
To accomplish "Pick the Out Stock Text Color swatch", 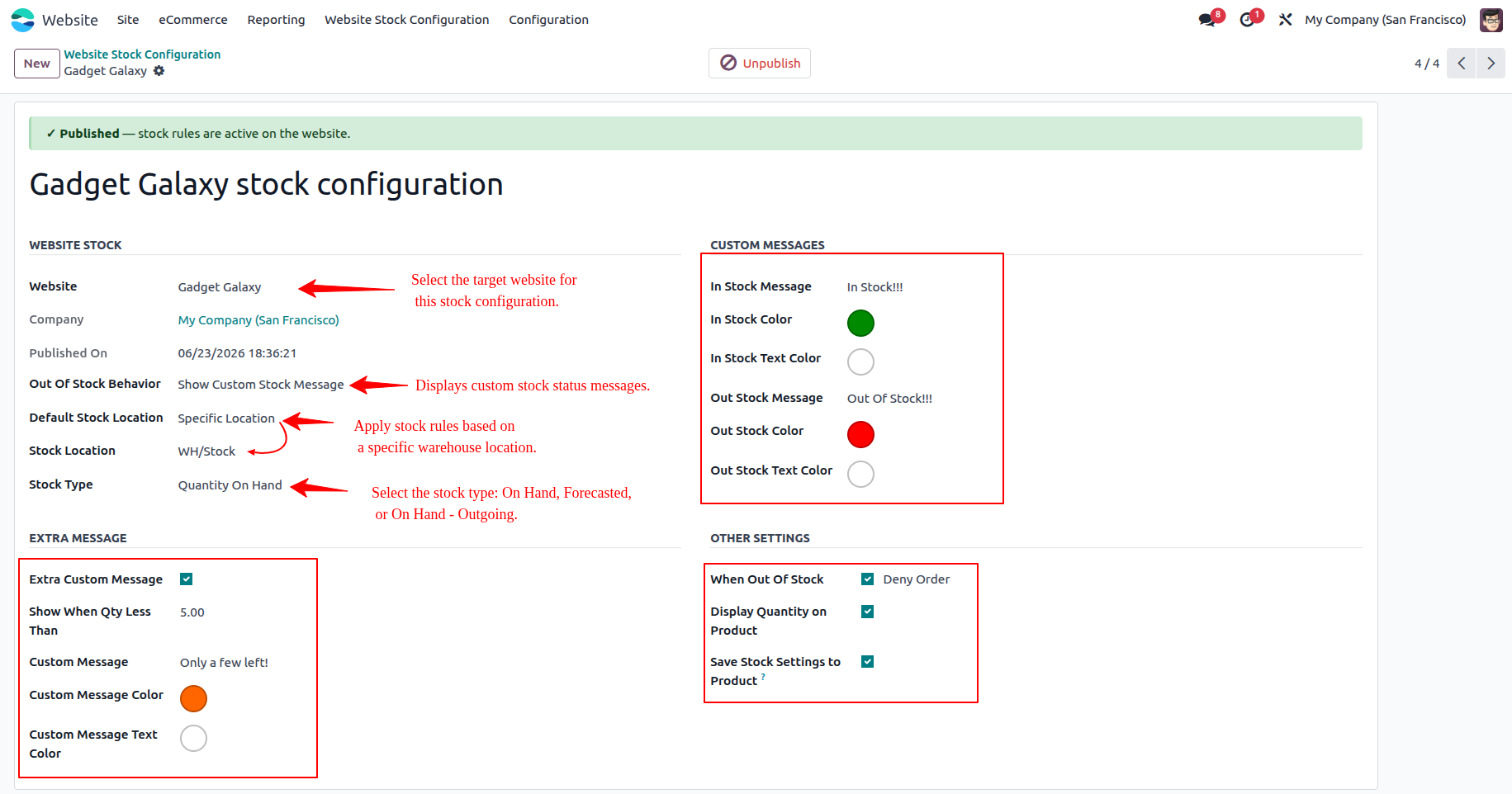I will [x=860, y=474].
